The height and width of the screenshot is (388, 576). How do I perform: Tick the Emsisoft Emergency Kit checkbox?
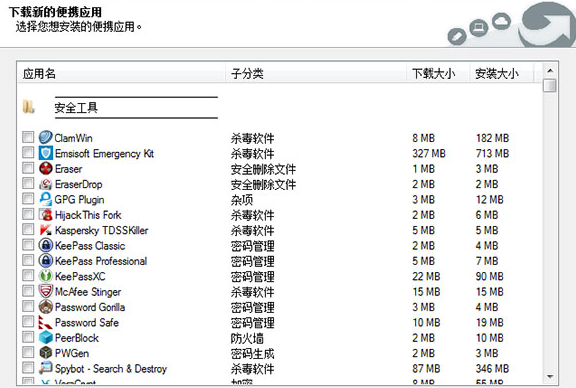pyautogui.click(x=28, y=153)
